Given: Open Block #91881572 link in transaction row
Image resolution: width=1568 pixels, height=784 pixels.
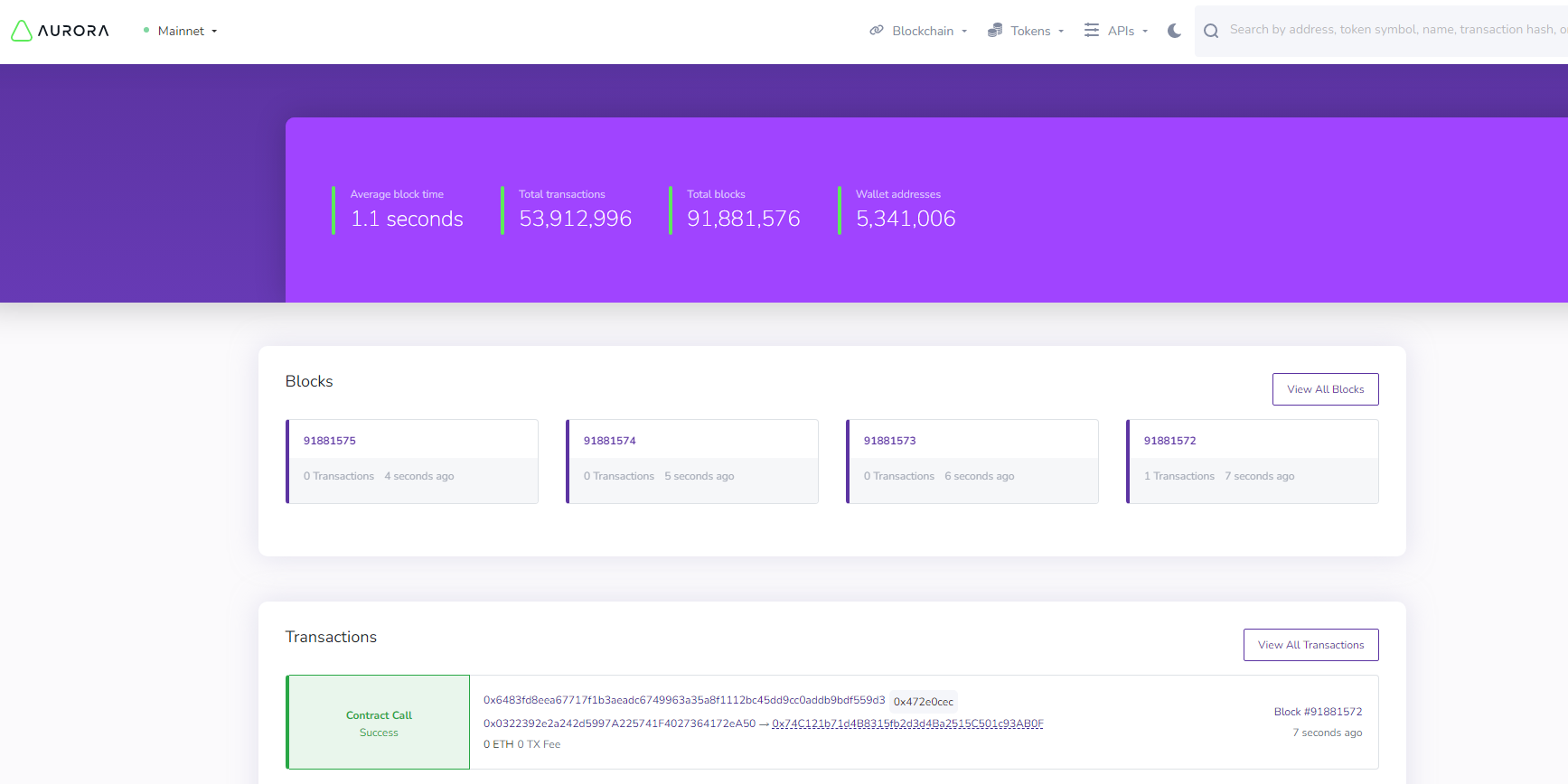Looking at the screenshot, I should pos(1318,712).
